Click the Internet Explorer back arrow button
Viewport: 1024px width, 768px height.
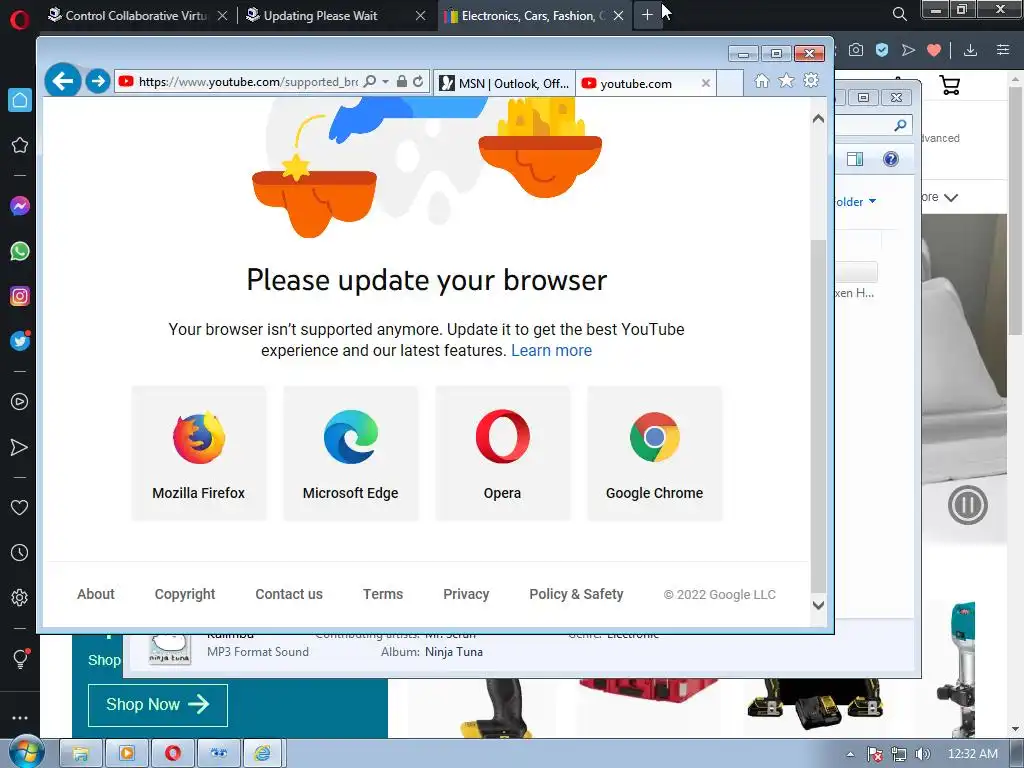tap(63, 82)
